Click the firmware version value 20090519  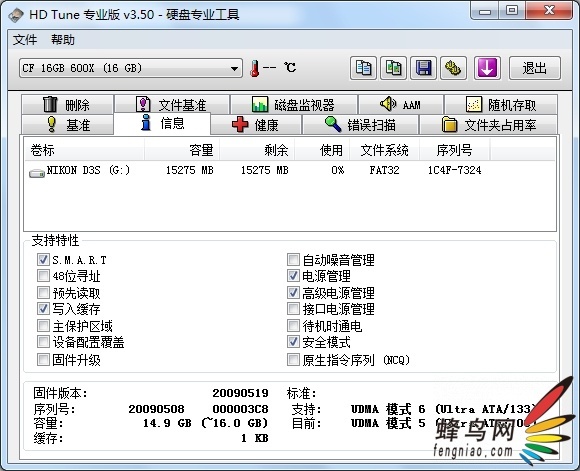[x=240, y=393]
